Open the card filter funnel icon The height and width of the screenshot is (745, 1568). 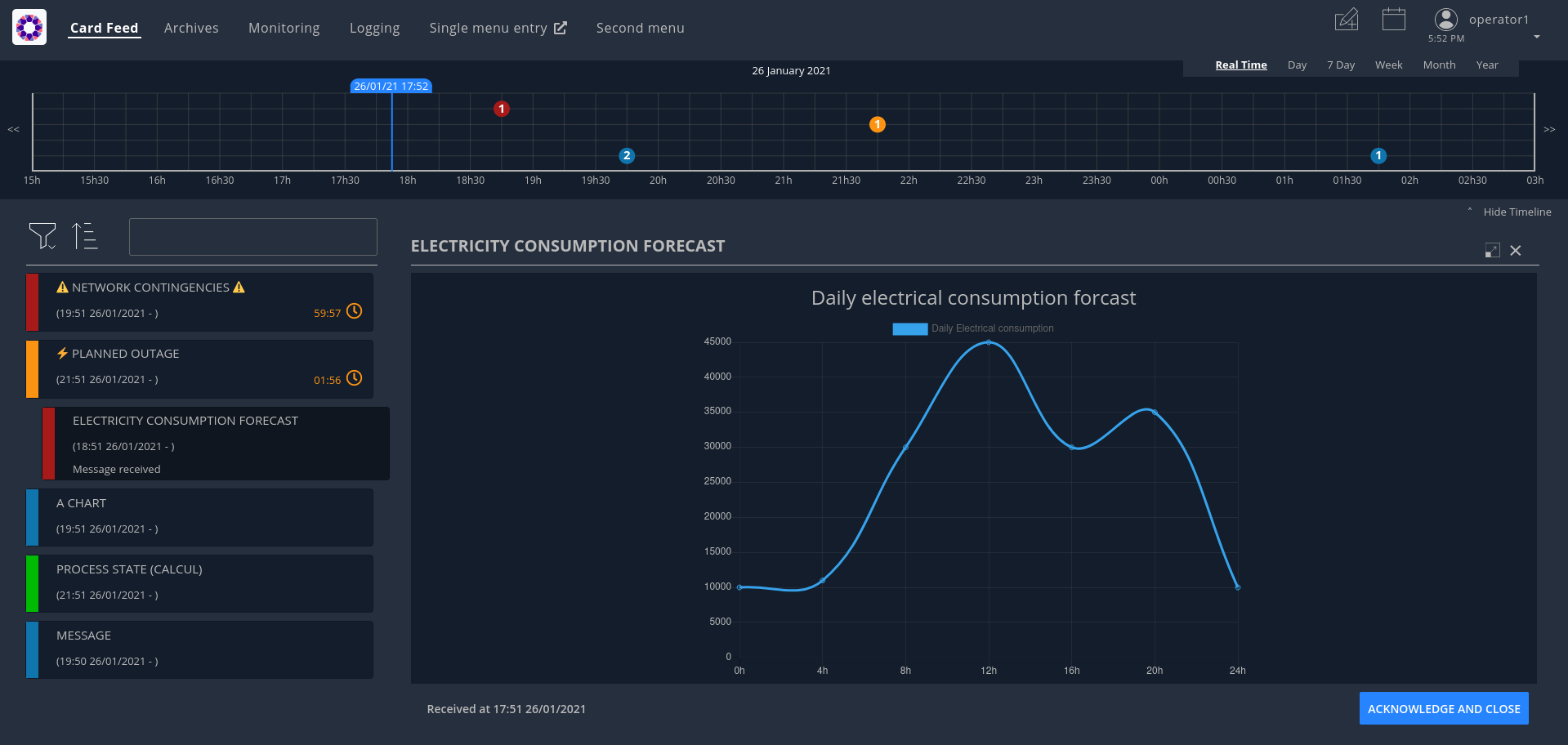42,236
